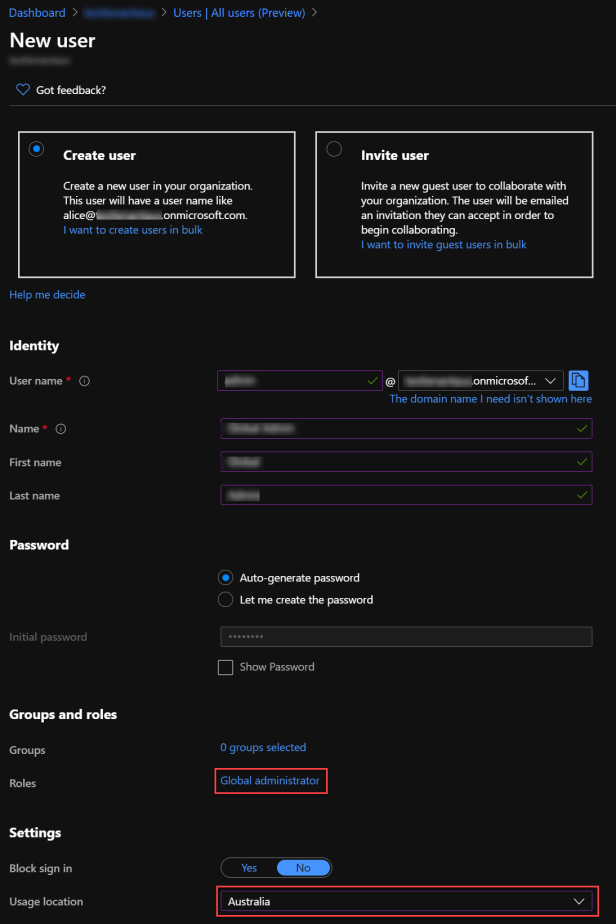This screenshot has width=616, height=924.
Task: Click the Create user card heading
Action: click(x=100, y=155)
